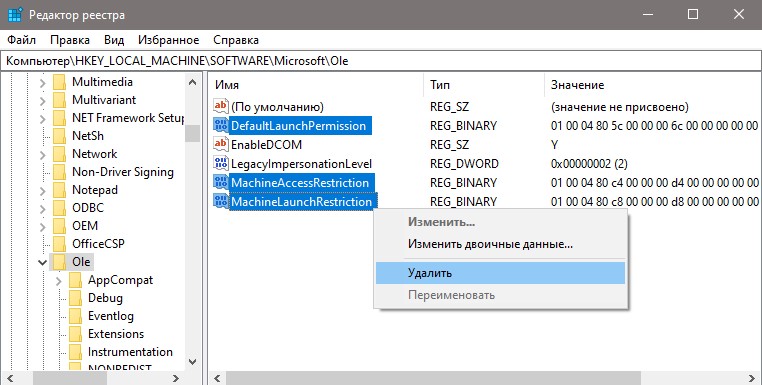Open the Избранное menu
The width and height of the screenshot is (762, 385).
pyautogui.click(x=168, y=40)
